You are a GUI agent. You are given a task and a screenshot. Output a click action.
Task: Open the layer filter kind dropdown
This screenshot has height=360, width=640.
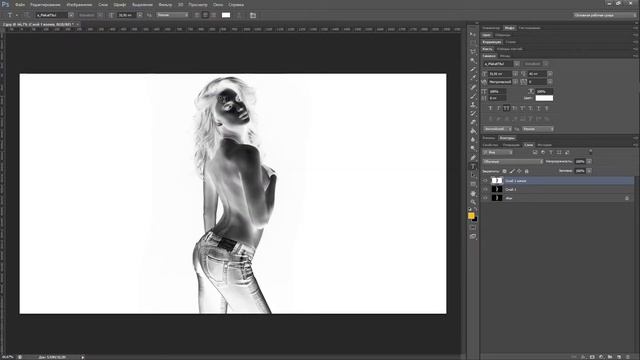click(498, 153)
